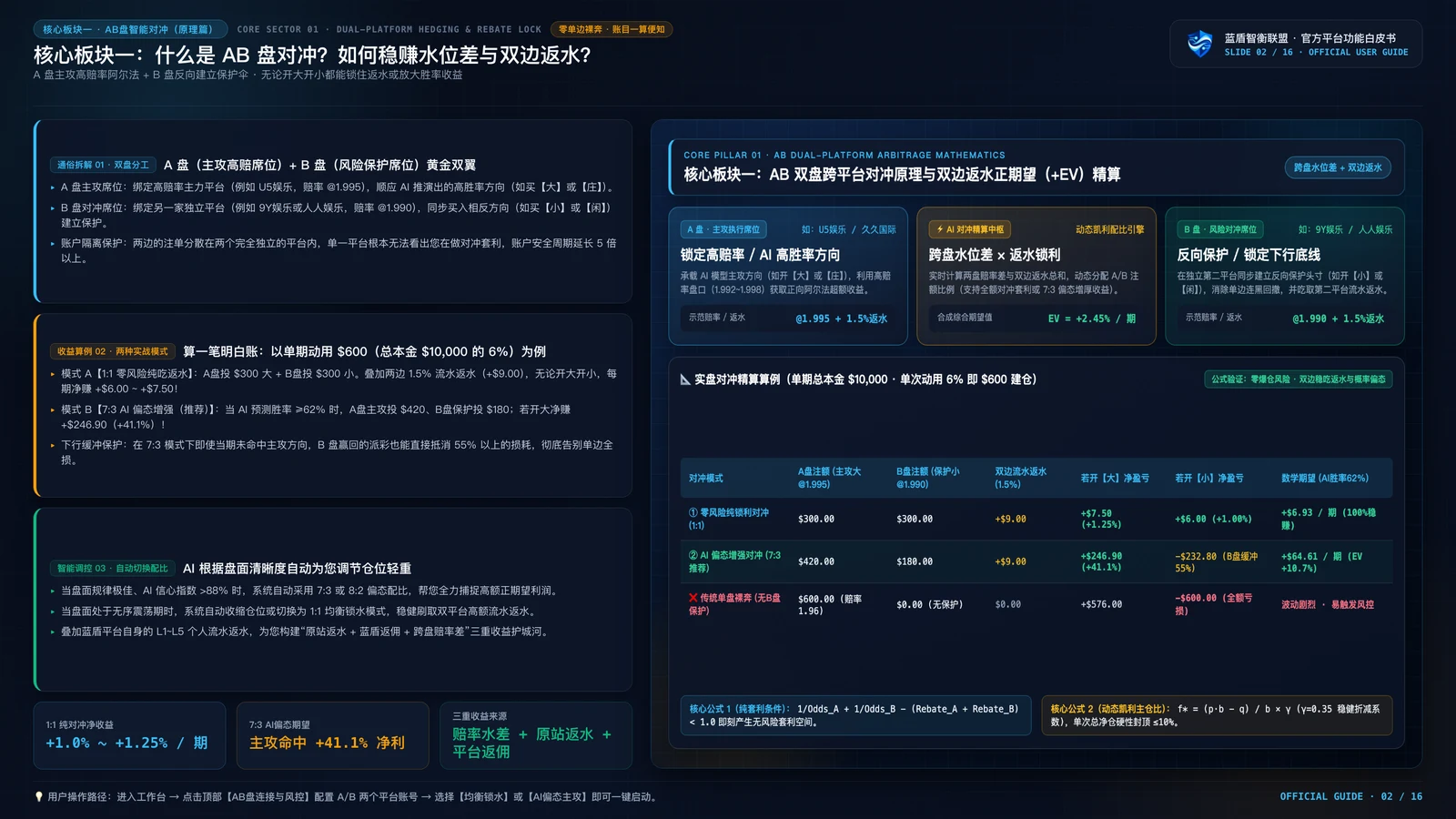The width and height of the screenshot is (1456, 819).
Task: Click the lightbulb icon before 用户操作路径
Action: click(38, 796)
